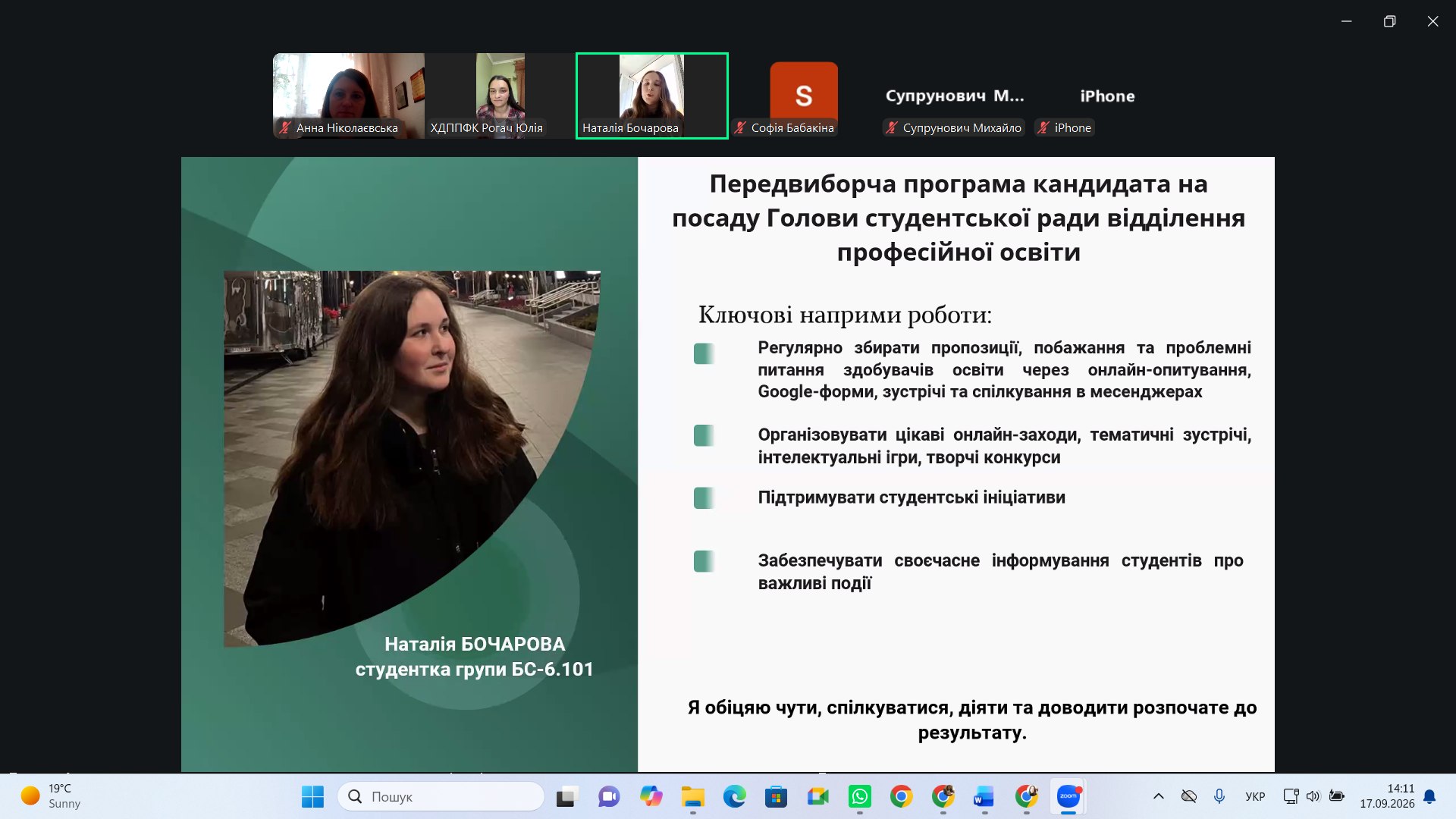The height and width of the screenshot is (819, 1456).
Task: Click the muted mic icon for Супрунович Михайло
Action: [892, 128]
